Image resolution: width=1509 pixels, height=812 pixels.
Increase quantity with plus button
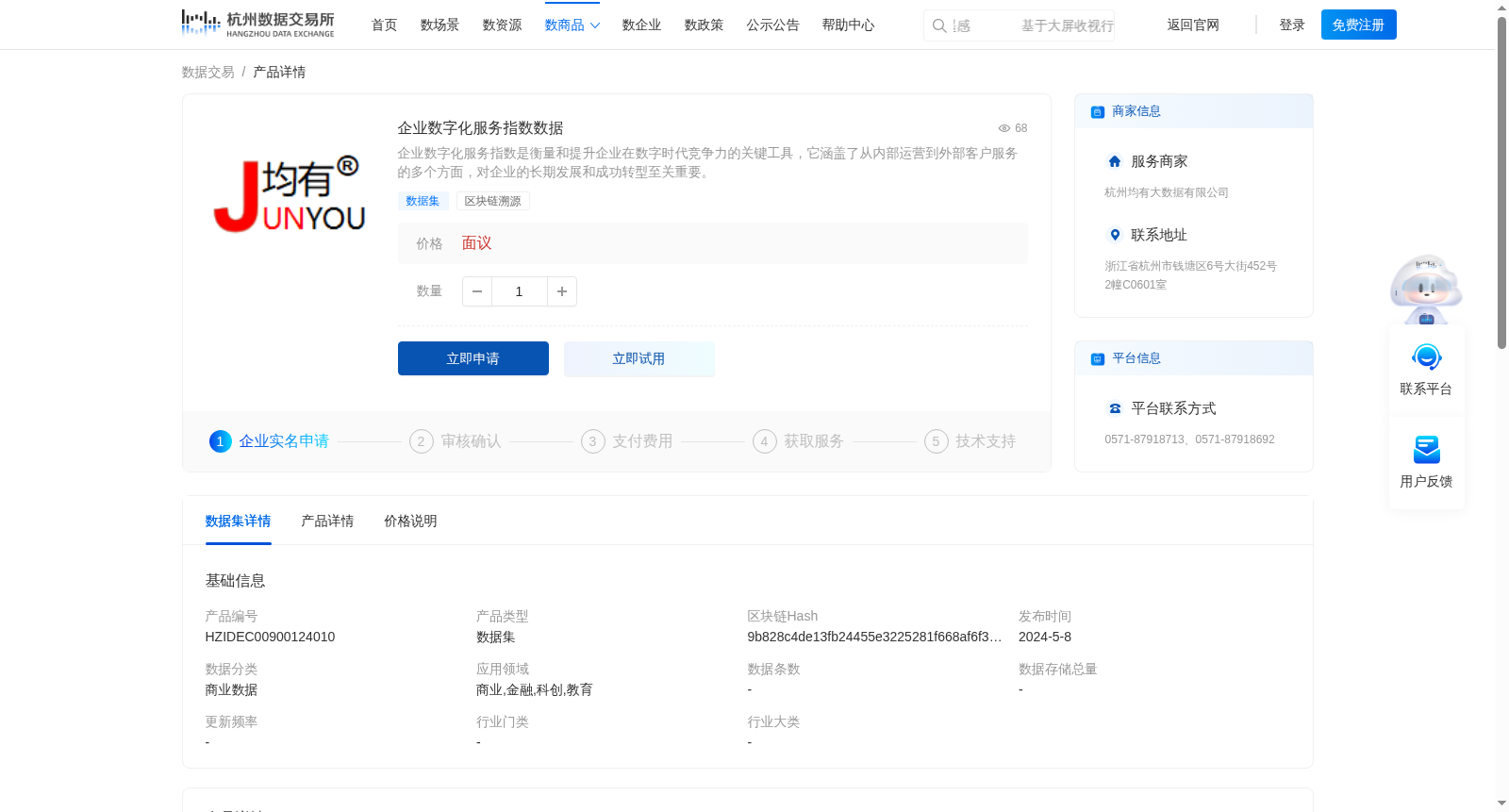point(562,291)
